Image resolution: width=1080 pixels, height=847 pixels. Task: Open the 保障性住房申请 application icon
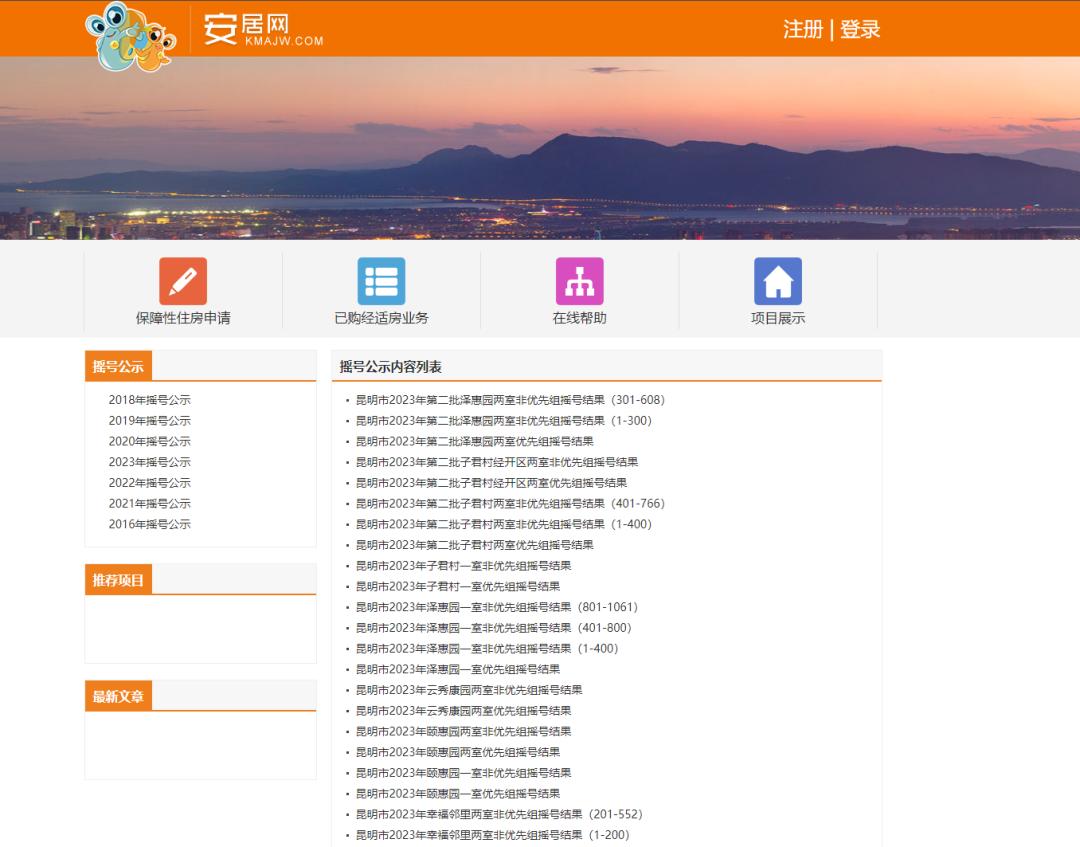coord(183,290)
